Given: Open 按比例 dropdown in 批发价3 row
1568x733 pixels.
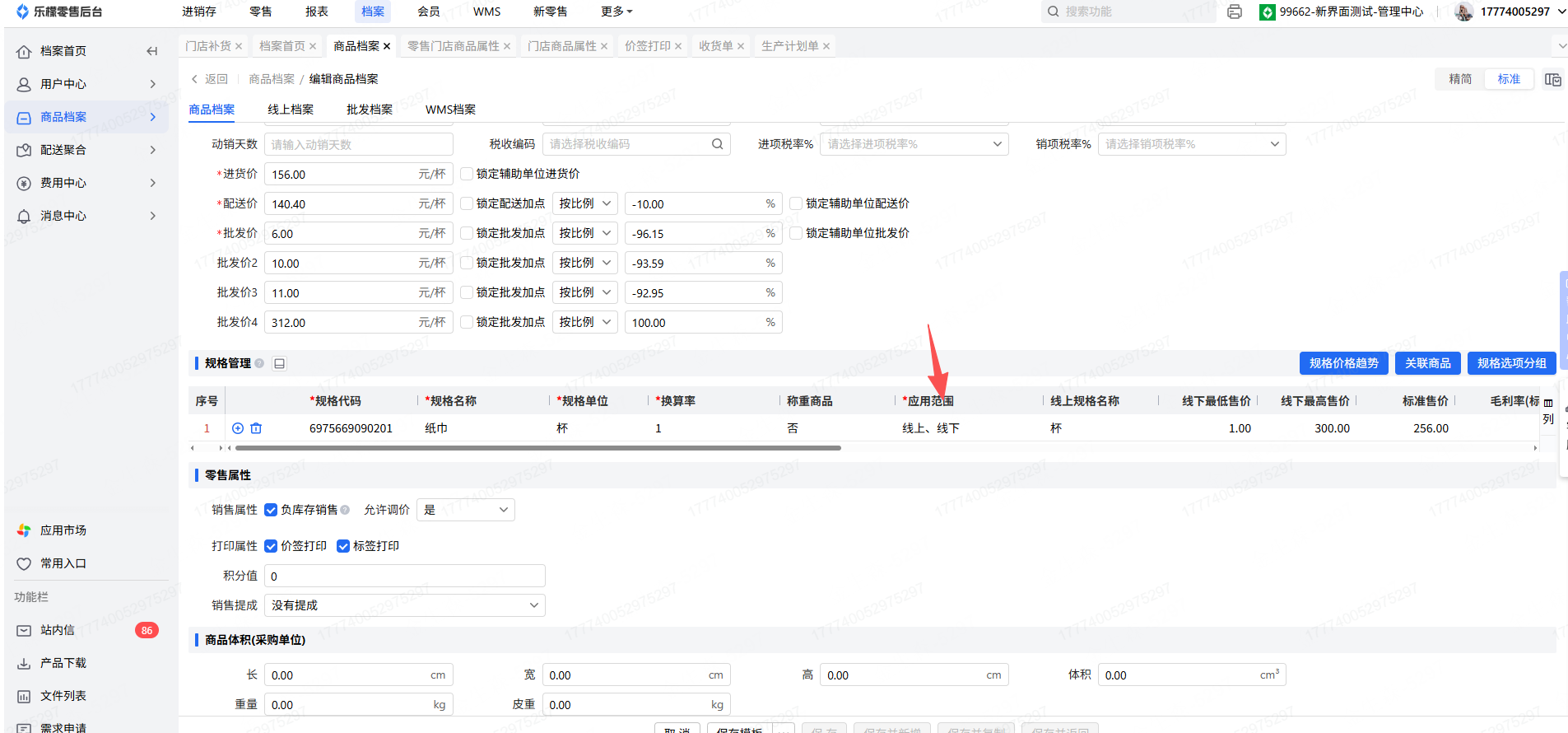Looking at the screenshot, I should tap(584, 292).
